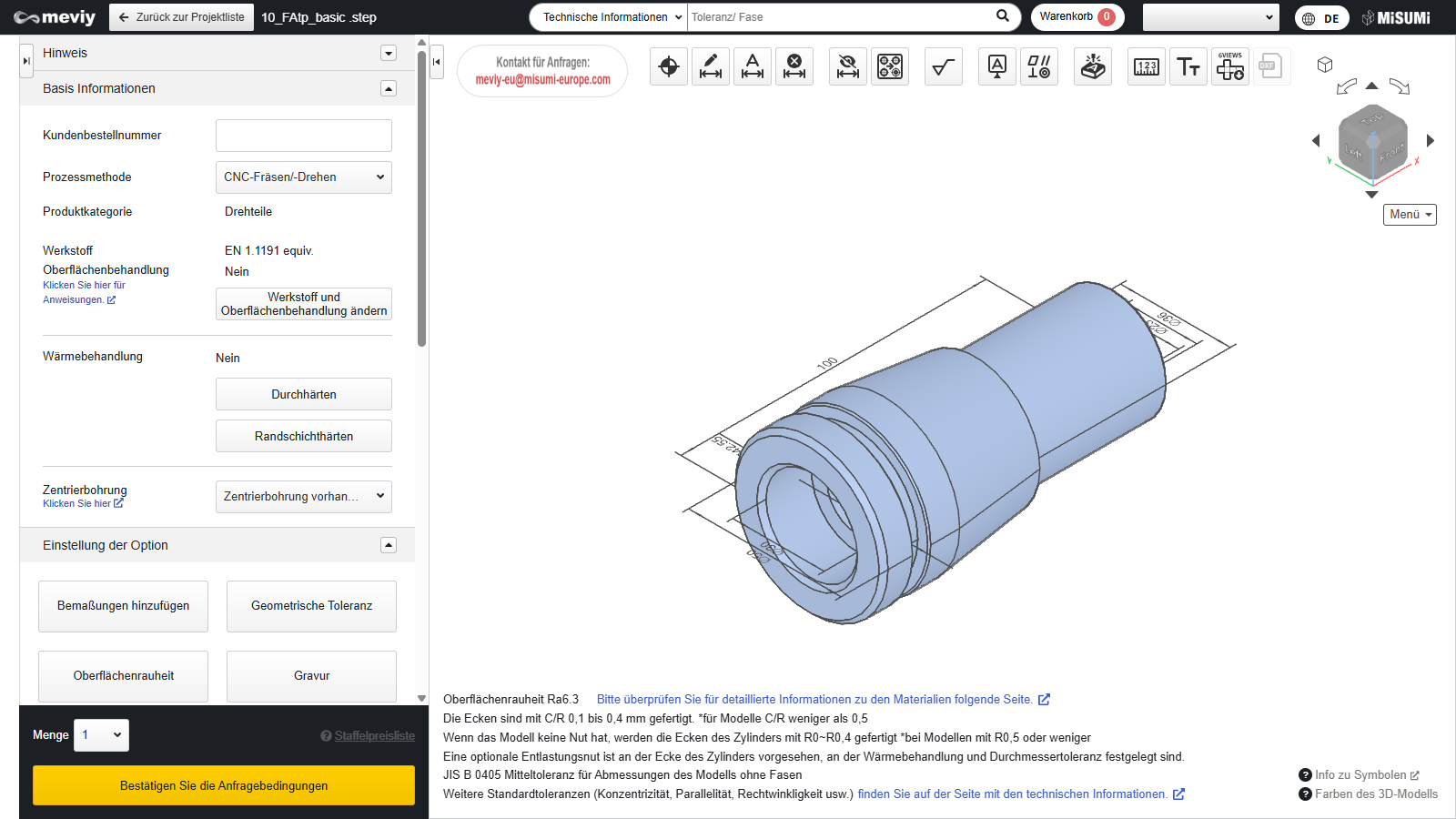
Task: Click the engraving laser tool icon
Action: pyautogui.click(x=1093, y=66)
